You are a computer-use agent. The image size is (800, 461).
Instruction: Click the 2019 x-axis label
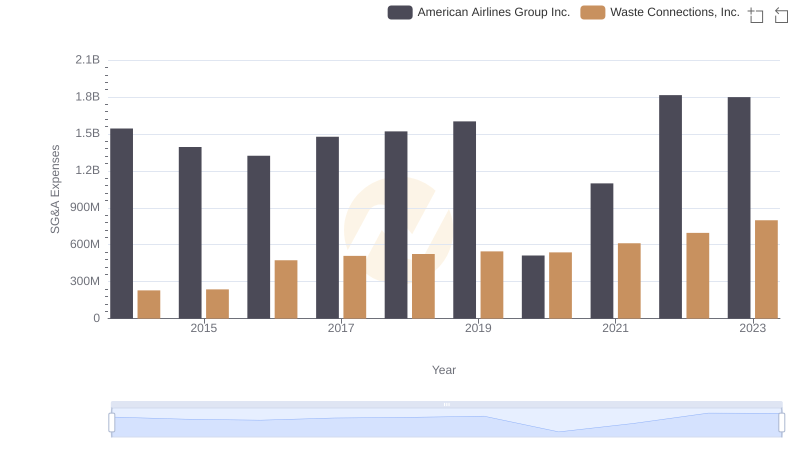(478, 328)
